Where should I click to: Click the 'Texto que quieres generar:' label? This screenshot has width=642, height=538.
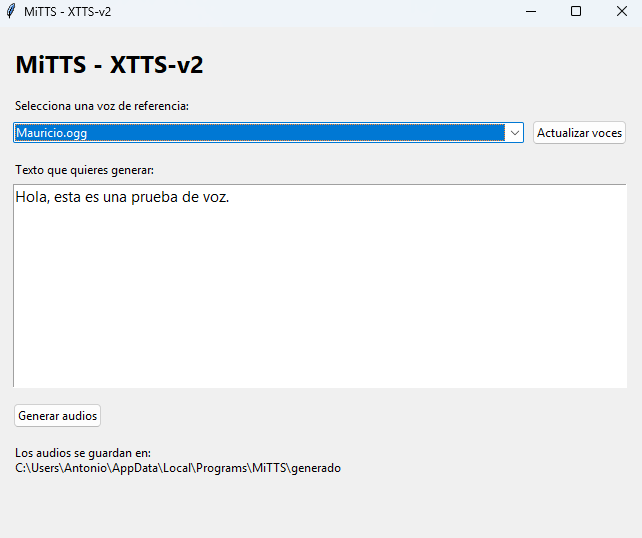click(x=84, y=170)
